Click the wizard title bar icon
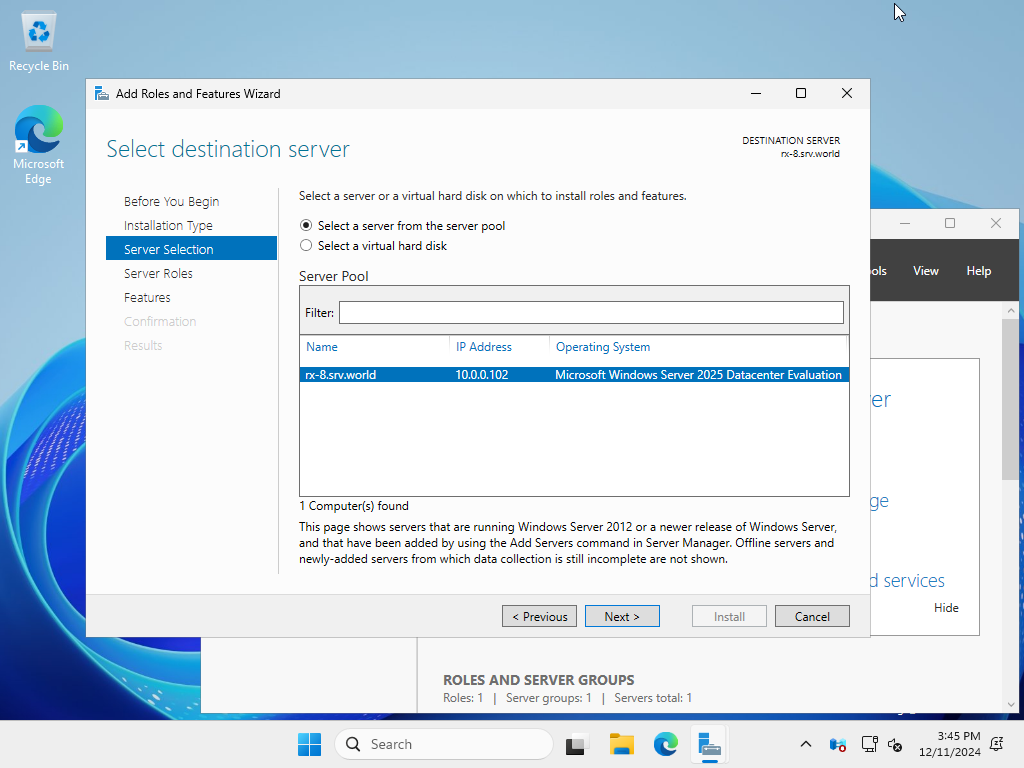Viewport: 1024px width, 768px height. click(101, 93)
